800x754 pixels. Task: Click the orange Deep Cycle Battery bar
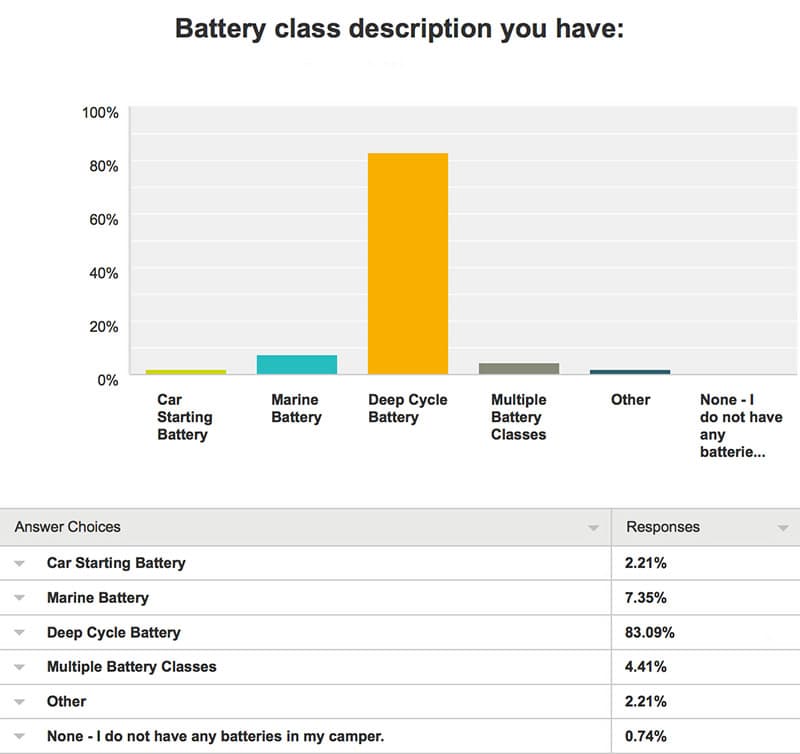[x=408, y=264]
